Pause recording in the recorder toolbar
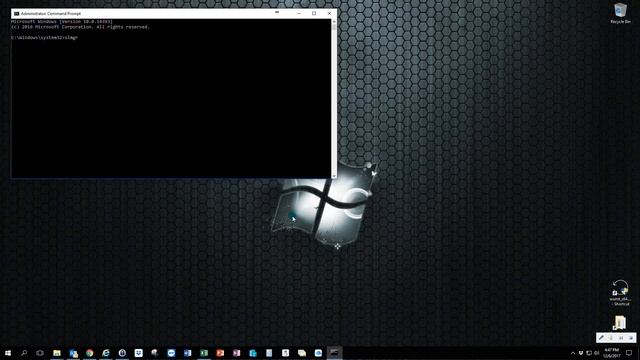640x360 pixels. pyautogui.click(x=621, y=338)
